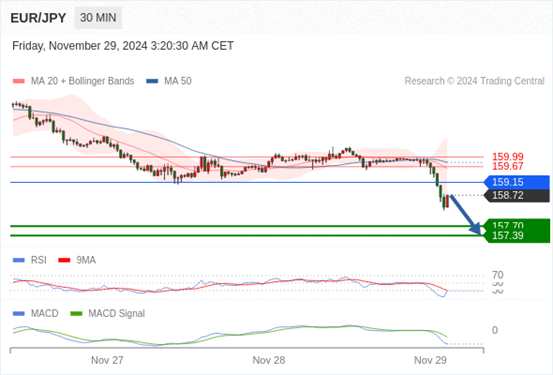553x375 pixels.
Task: Click the green 157.39 target price tag
Action: pyautogui.click(x=517, y=236)
